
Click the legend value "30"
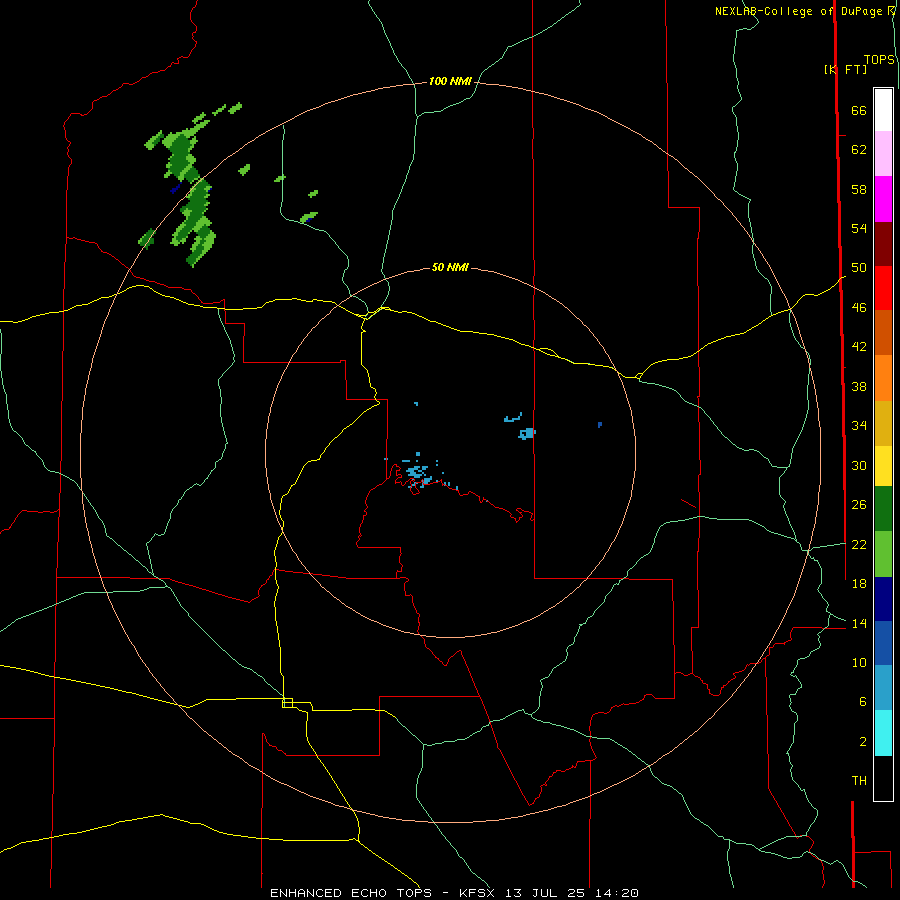pyautogui.click(x=859, y=465)
